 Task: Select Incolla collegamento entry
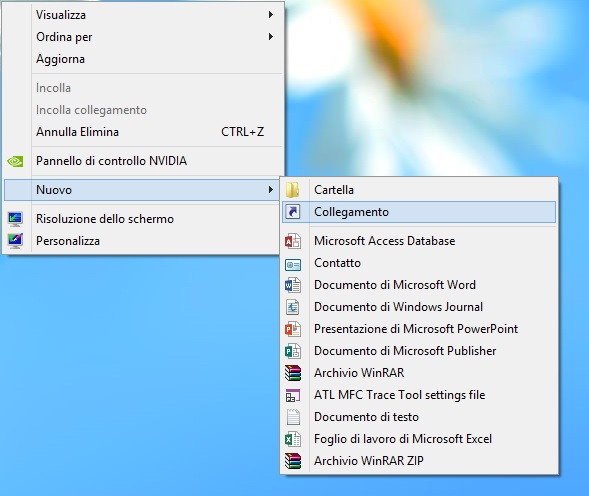pyautogui.click(x=143, y=110)
